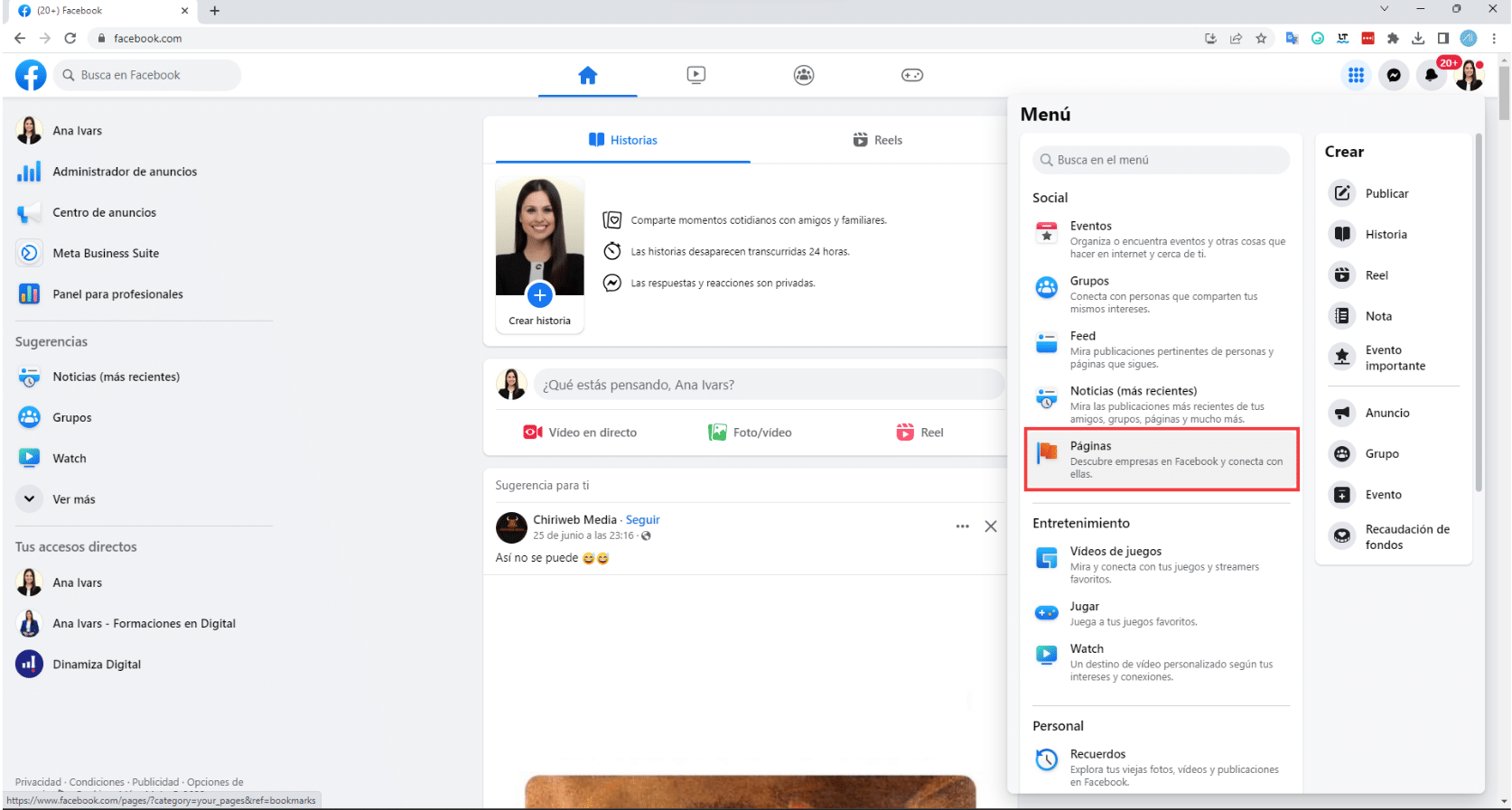
Task: Open Feed in the Social menu
Action: (1162, 349)
